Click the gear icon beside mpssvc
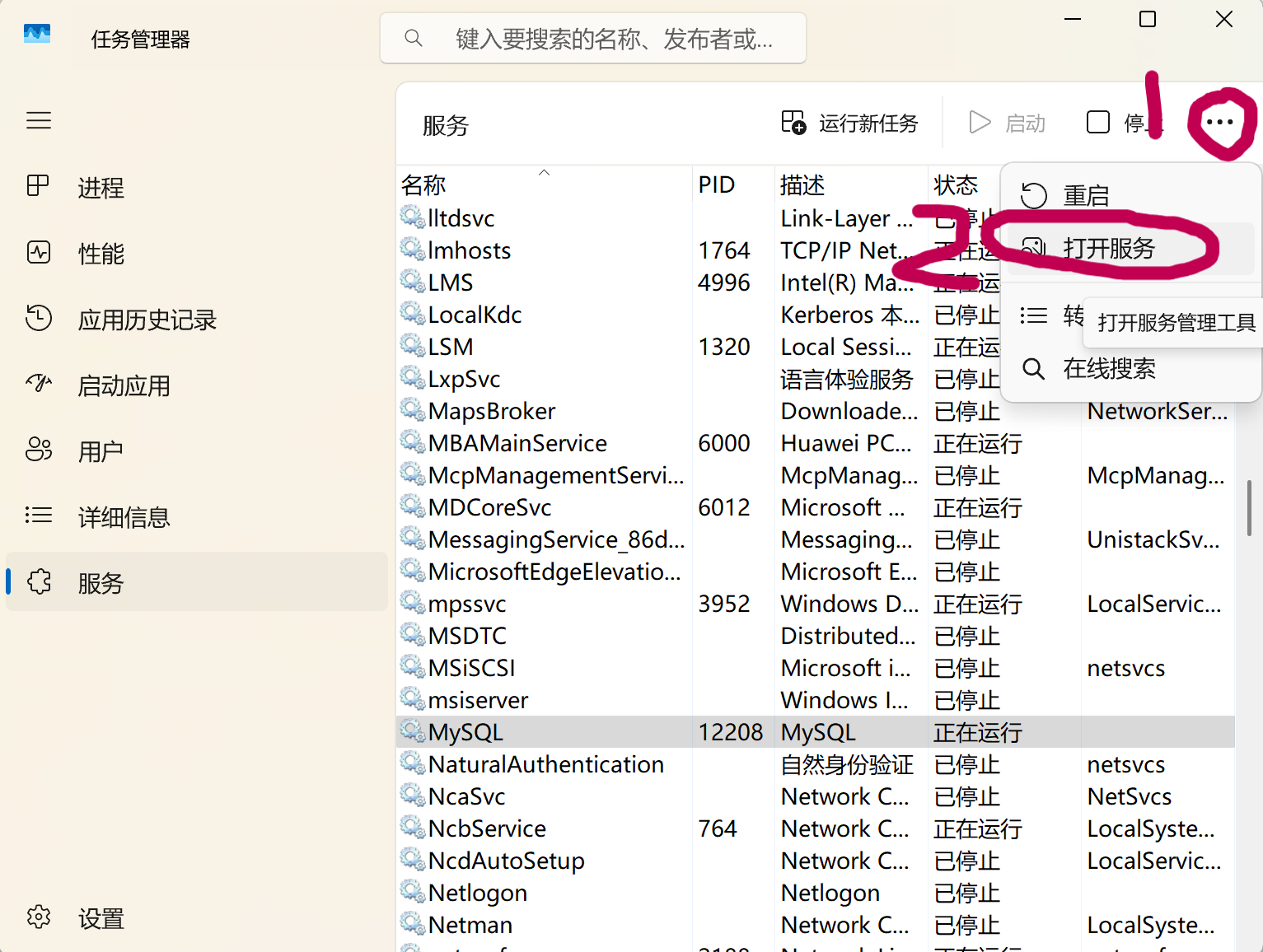The image size is (1263, 952). click(413, 602)
